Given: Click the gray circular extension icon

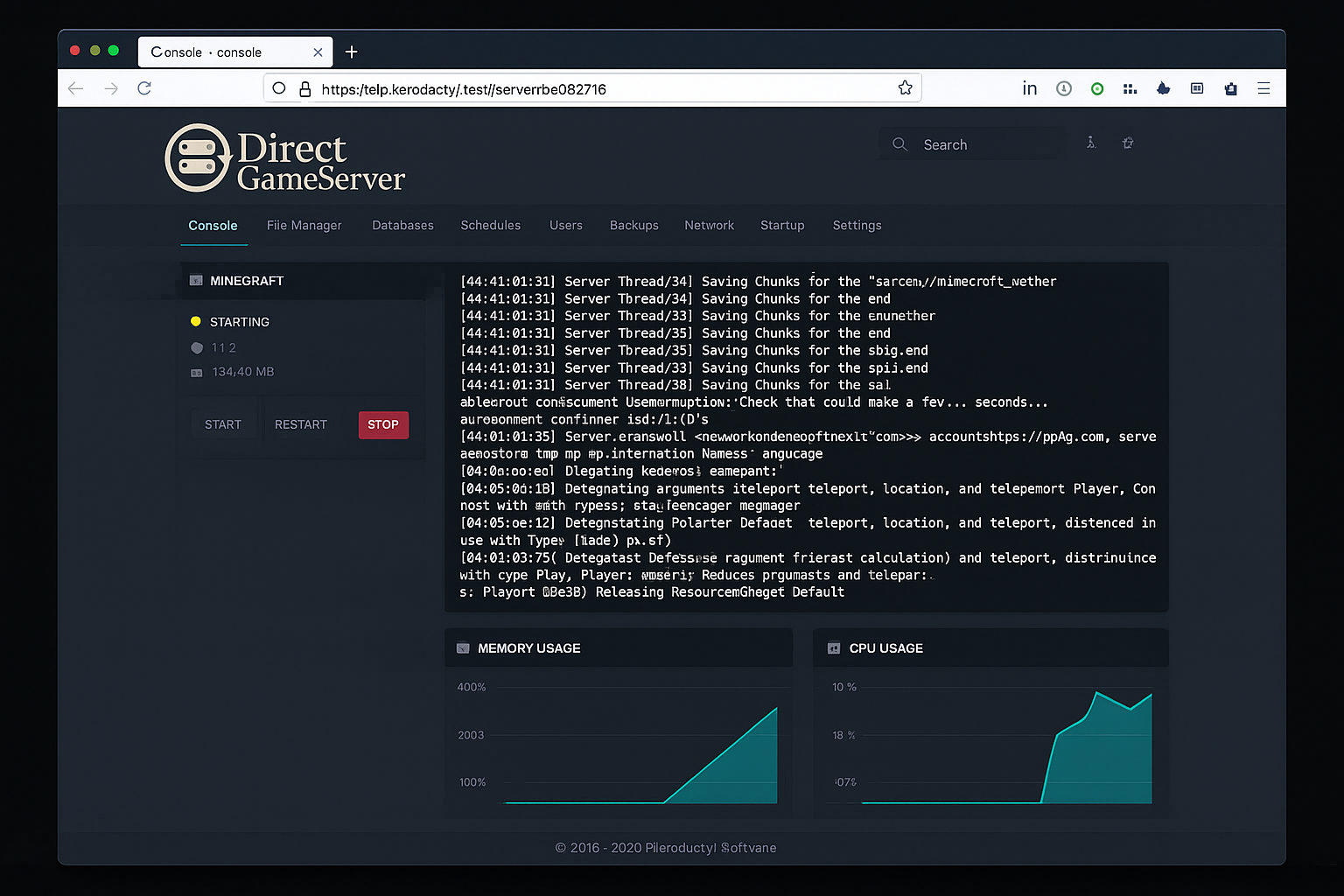Looking at the screenshot, I should coord(1064,88).
